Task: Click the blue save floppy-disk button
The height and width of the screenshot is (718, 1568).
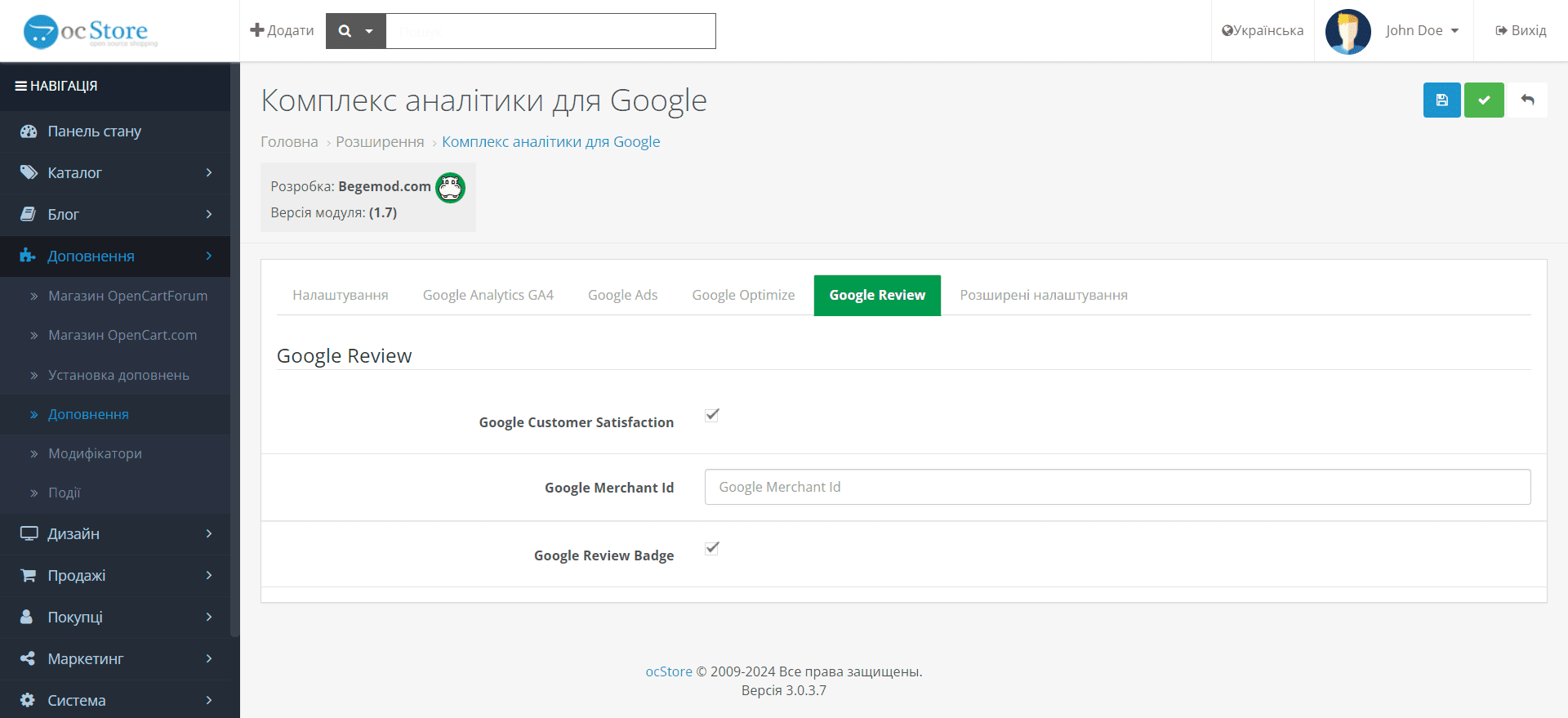Action: click(1442, 100)
